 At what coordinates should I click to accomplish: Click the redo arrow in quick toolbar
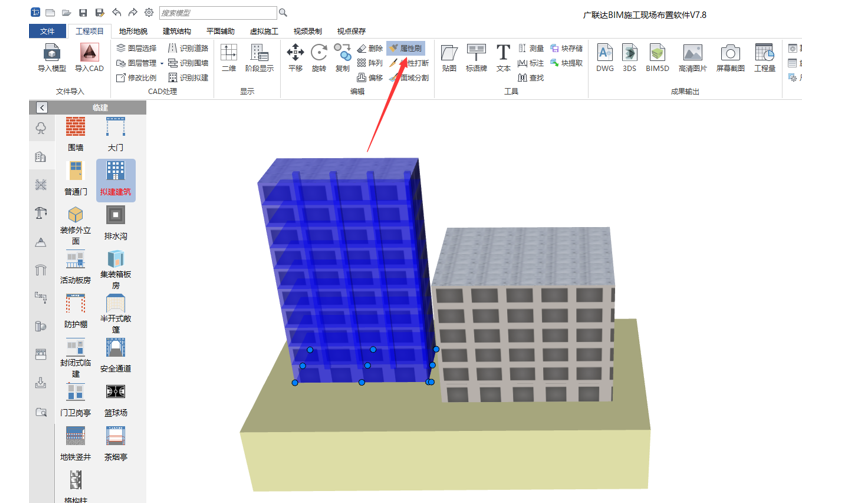(133, 12)
